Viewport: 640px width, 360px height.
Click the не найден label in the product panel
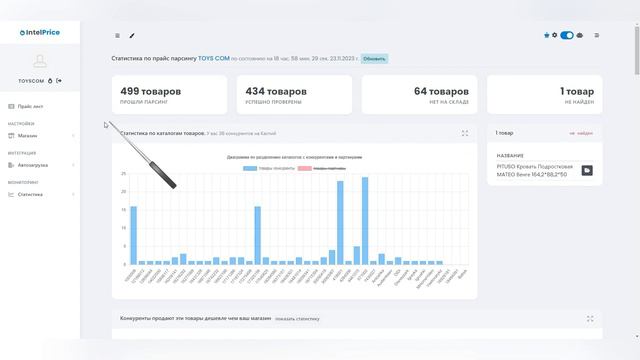point(581,133)
